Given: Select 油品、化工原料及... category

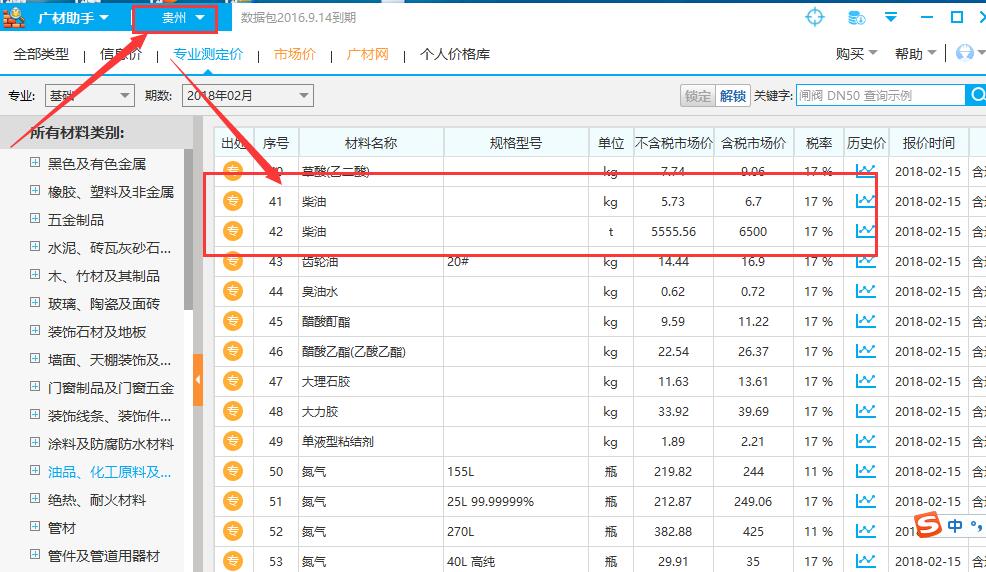Looking at the screenshot, I should pos(109,472).
